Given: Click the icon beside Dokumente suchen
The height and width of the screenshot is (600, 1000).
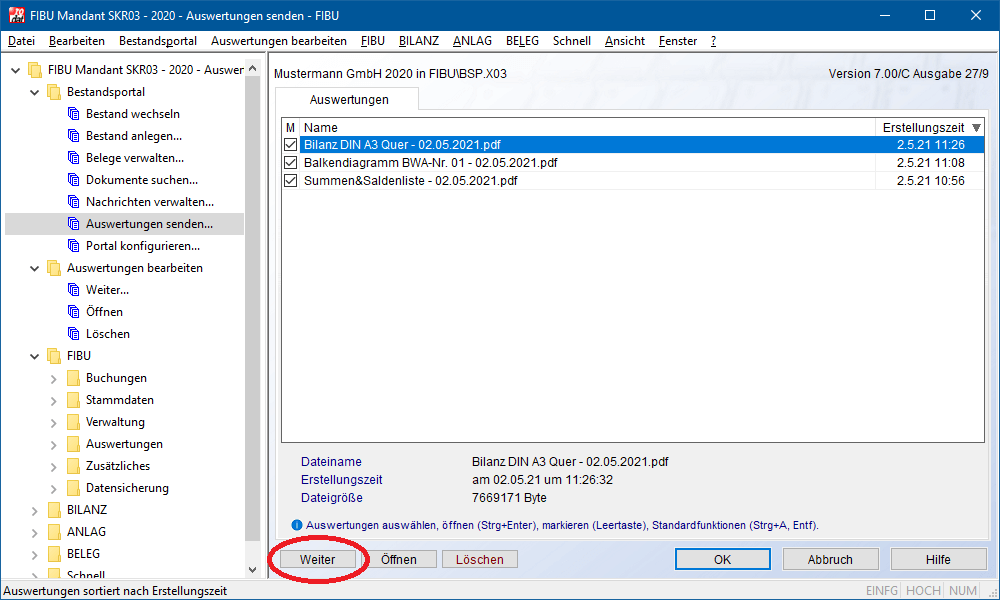Looking at the screenshot, I should point(73,180).
